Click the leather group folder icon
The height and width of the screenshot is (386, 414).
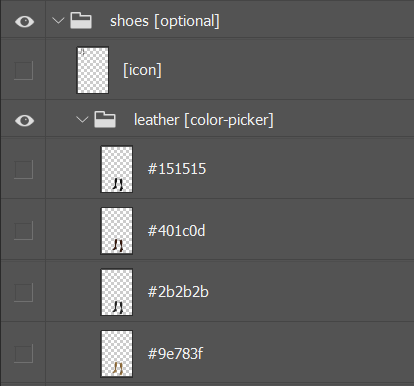click(x=105, y=119)
